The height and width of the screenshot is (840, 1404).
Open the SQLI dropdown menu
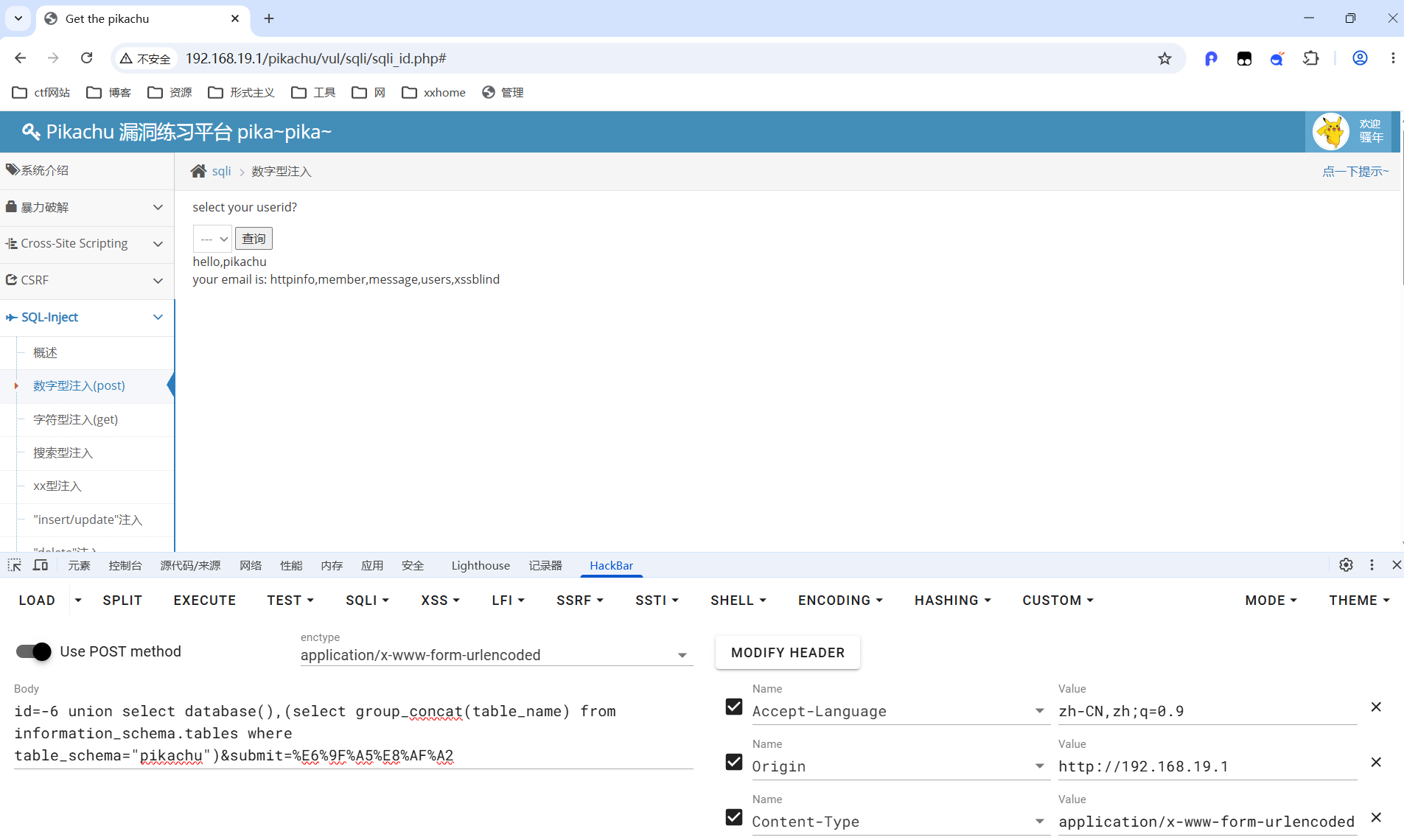click(367, 601)
